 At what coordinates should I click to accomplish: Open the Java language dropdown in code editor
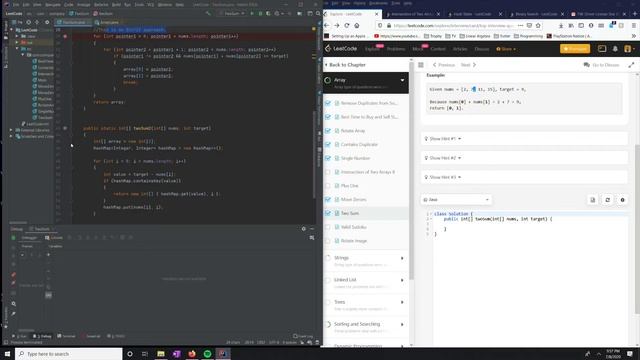click(x=456, y=200)
